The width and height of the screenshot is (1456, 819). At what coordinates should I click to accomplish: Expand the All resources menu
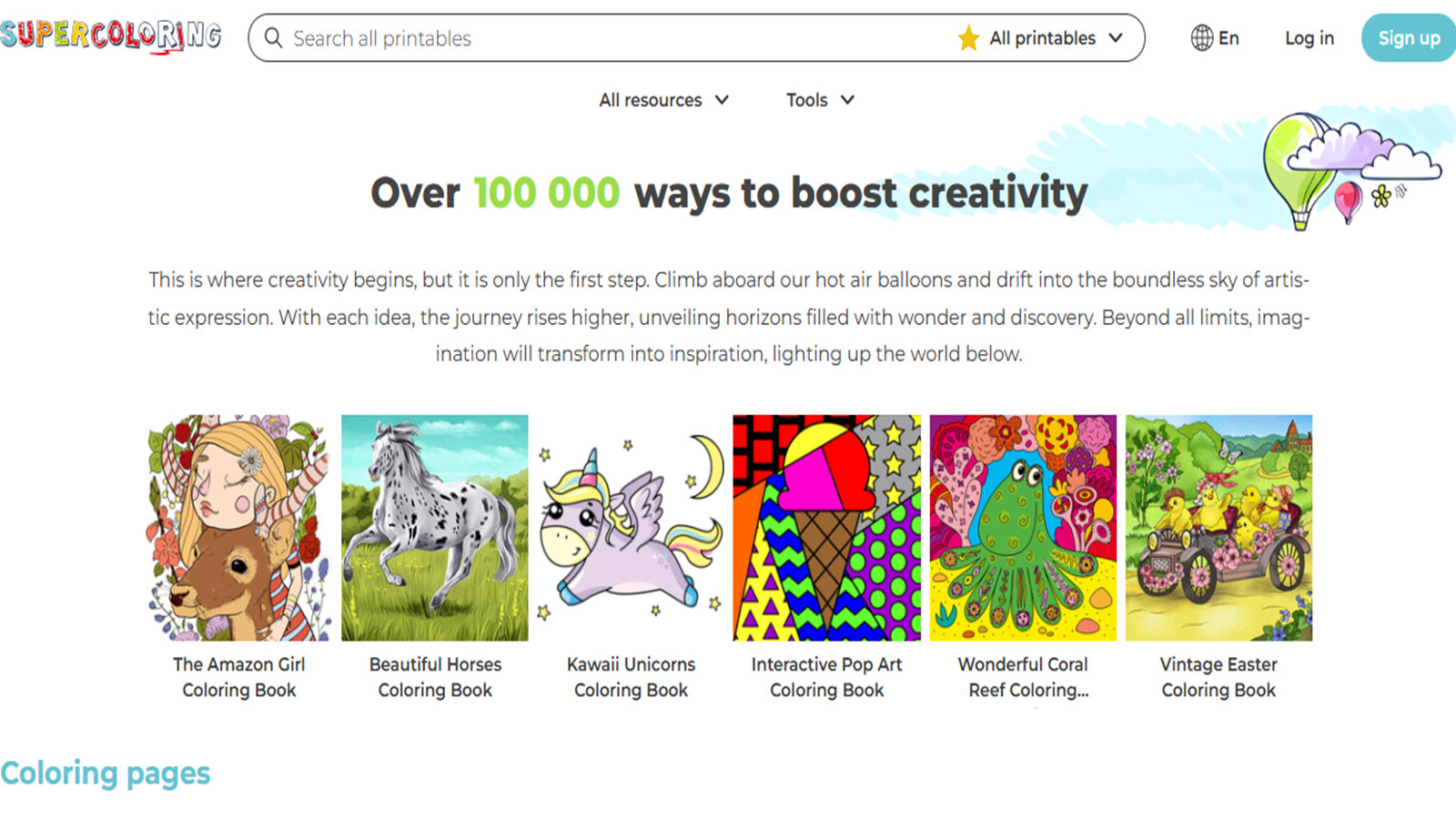(663, 100)
